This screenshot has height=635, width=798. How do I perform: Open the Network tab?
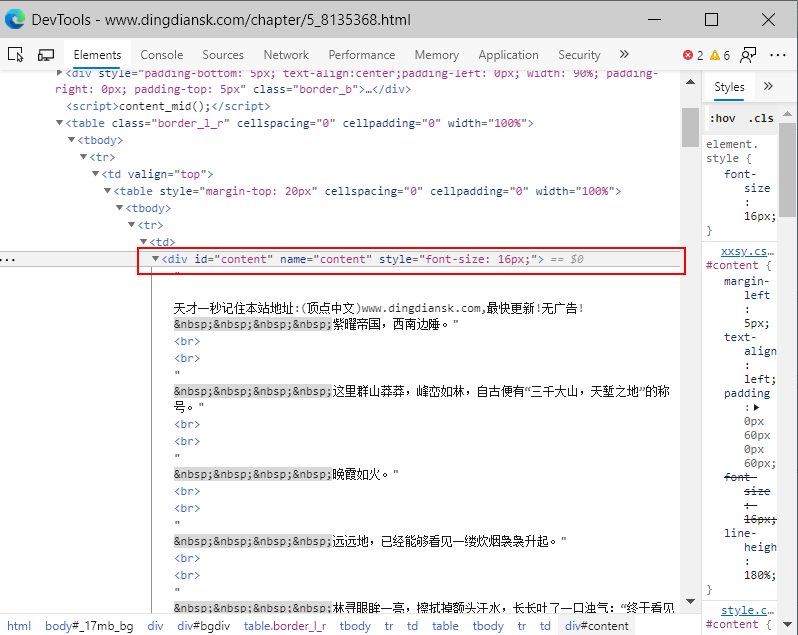click(x=286, y=55)
